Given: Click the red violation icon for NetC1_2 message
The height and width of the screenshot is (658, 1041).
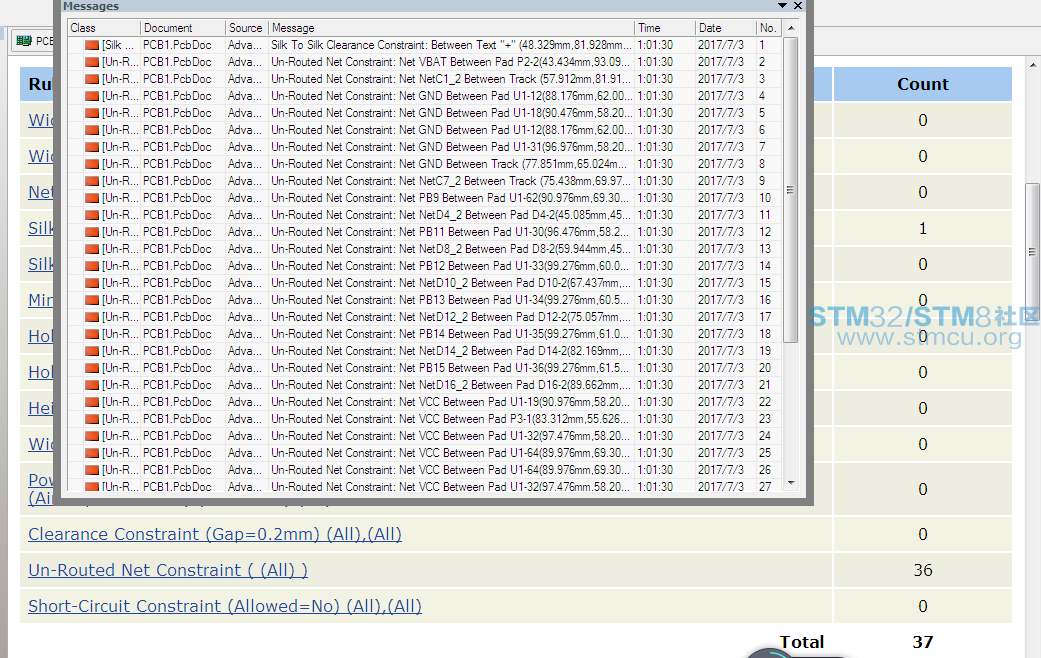Looking at the screenshot, I should 92,79.
